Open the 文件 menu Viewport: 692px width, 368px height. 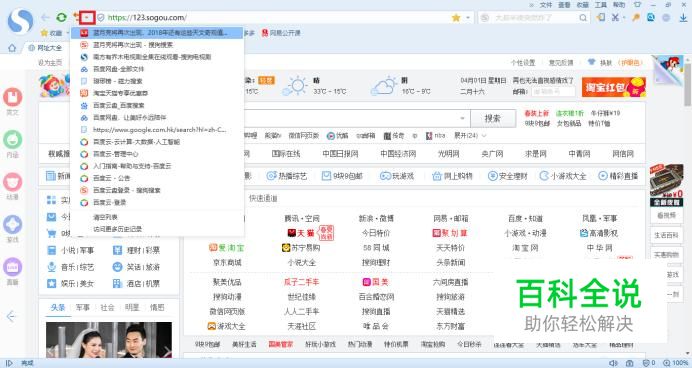(x=546, y=5)
